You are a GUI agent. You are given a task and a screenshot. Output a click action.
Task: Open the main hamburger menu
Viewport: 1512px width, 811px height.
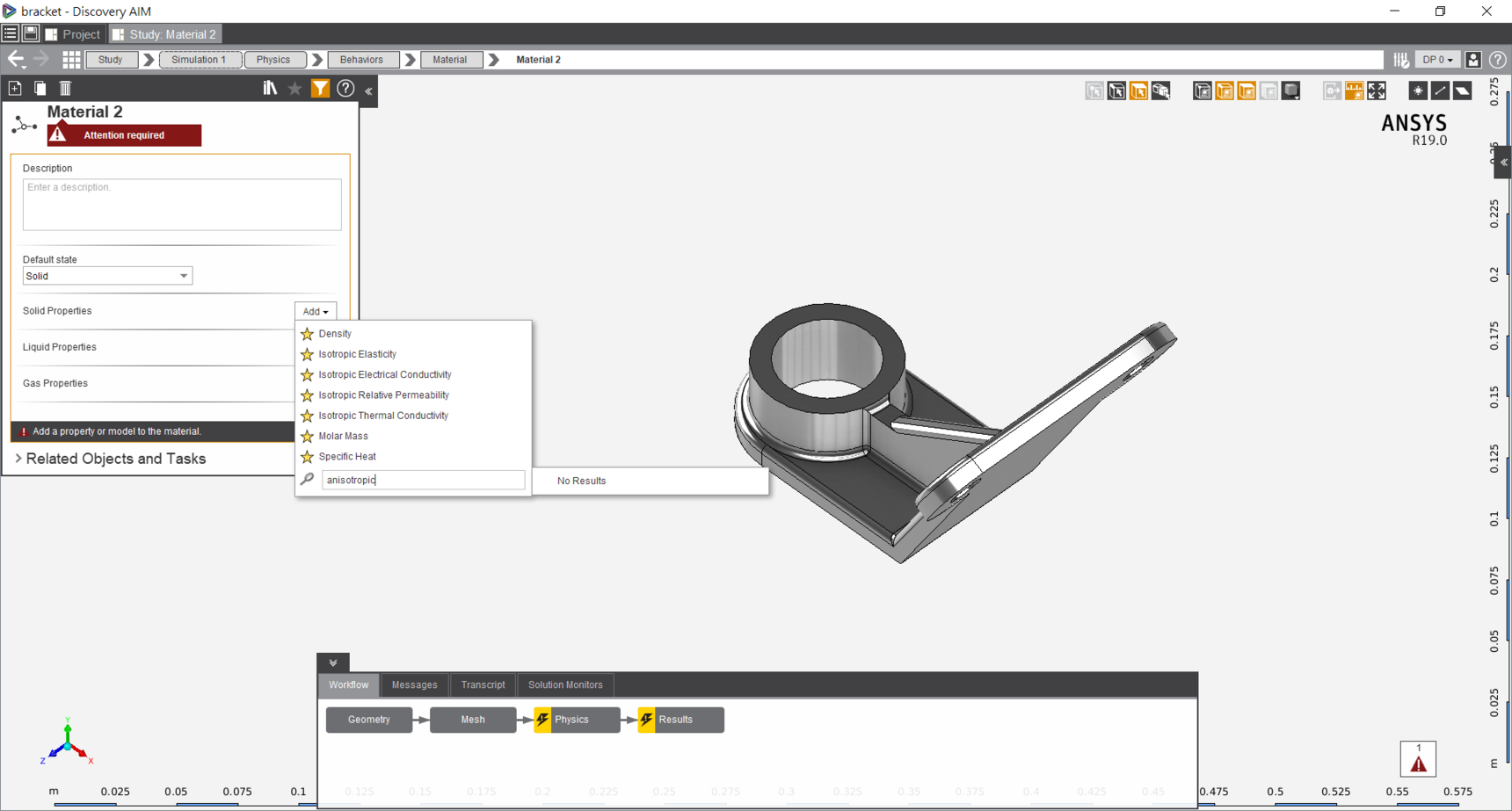coord(10,33)
